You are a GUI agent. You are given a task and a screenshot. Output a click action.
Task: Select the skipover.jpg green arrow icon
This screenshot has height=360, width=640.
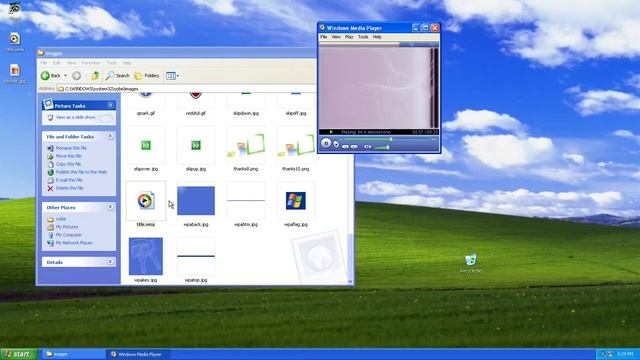[x=146, y=145]
